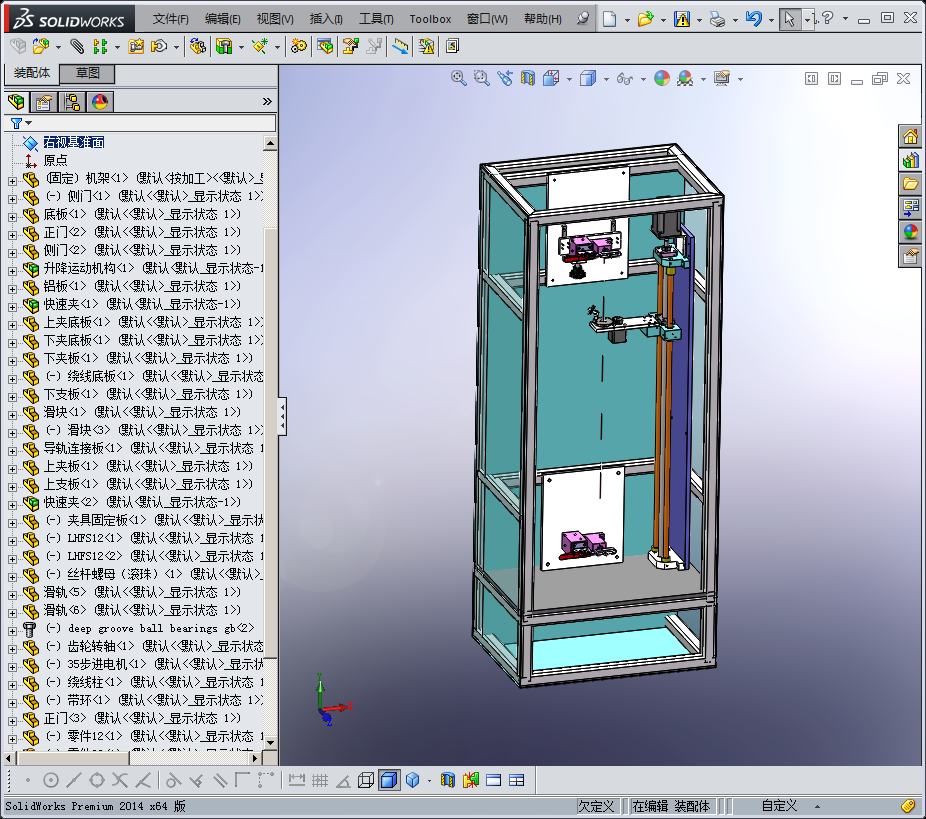Click Zoom to Fit in viewport toolbar

coord(459,78)
